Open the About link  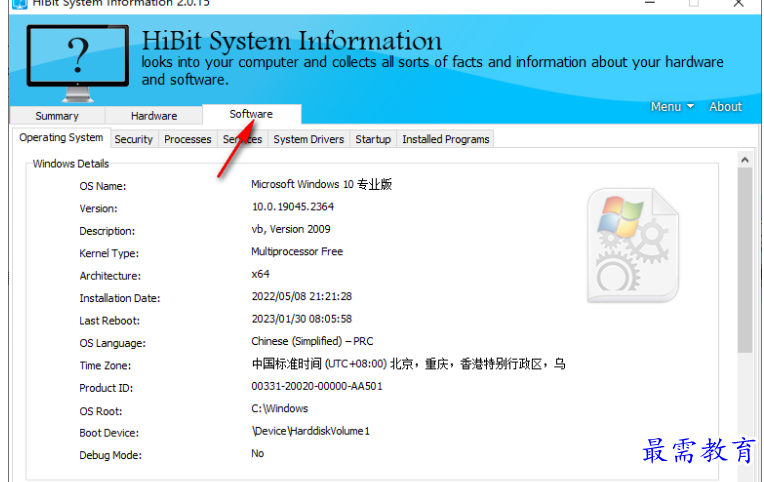(x=725, y=106)
